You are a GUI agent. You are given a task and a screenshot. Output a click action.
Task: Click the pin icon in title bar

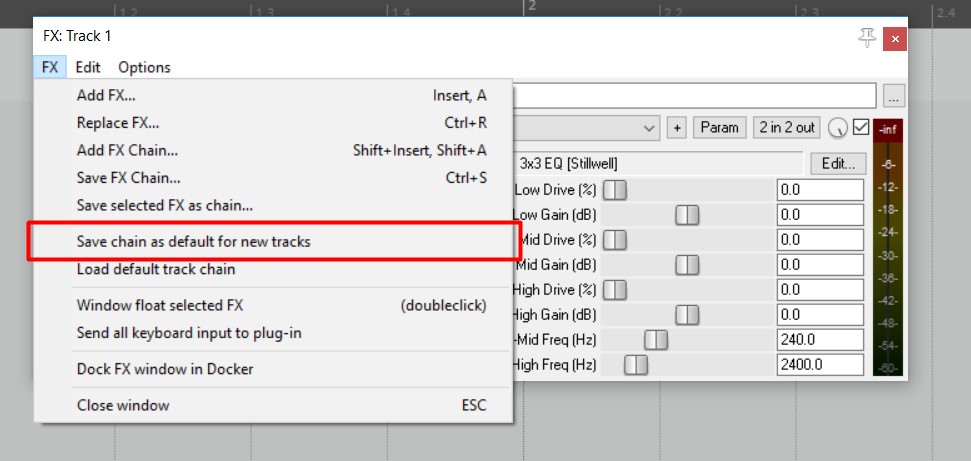867,36
